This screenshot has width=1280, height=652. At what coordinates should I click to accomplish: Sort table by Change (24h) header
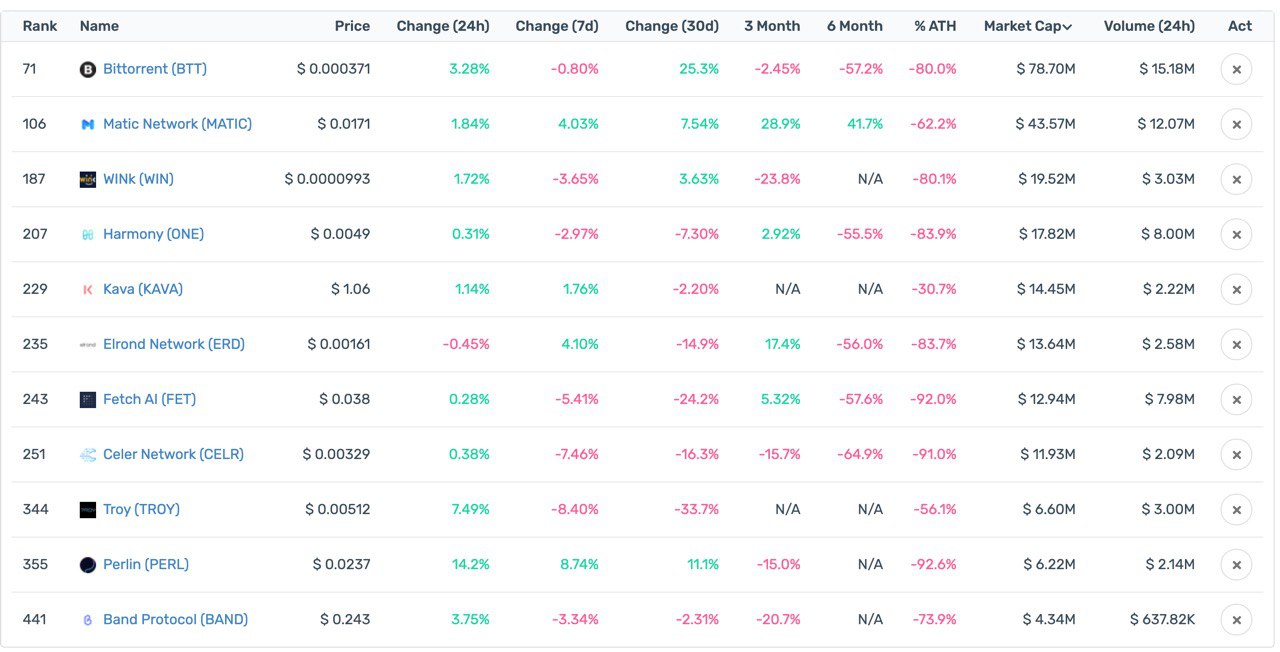coord(443,26)
